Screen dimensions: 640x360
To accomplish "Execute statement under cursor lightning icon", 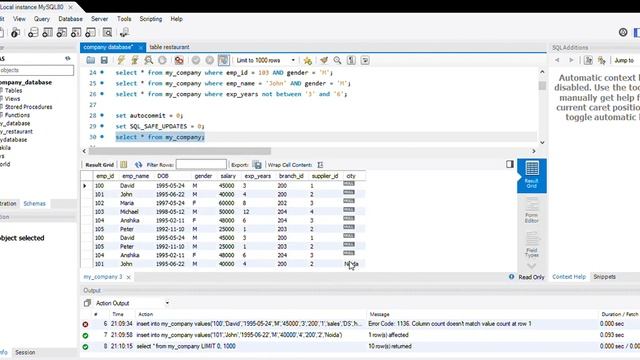I will [135, 60].
